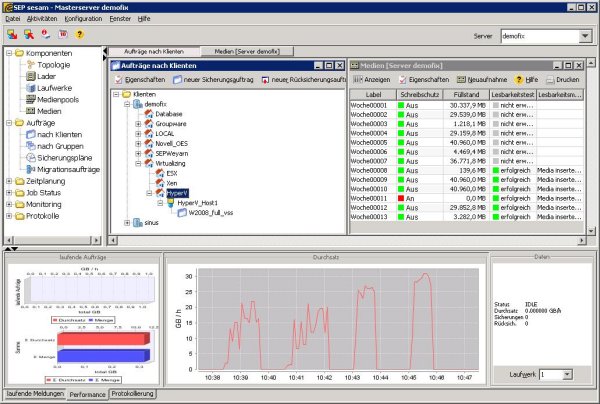Open the Hilfe menu in menu bar

pyautogui.click(x=144, y=18)
